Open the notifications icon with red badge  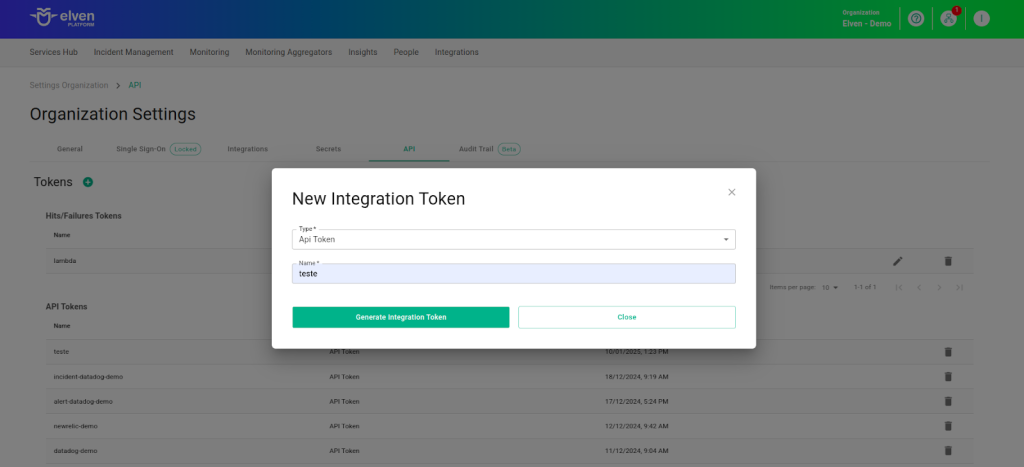click(949, 19)
